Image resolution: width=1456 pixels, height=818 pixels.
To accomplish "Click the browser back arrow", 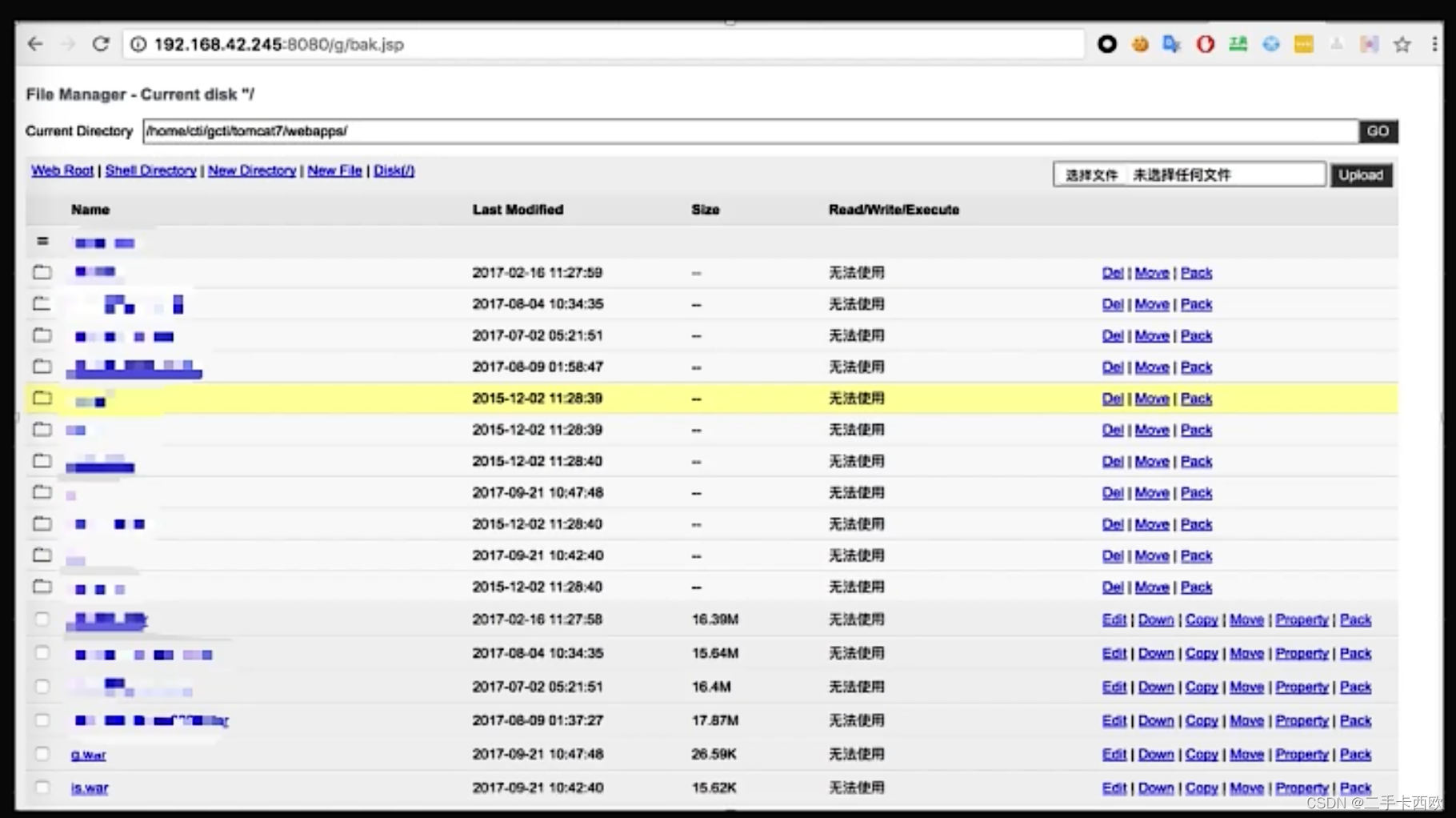I will [35, 44].
